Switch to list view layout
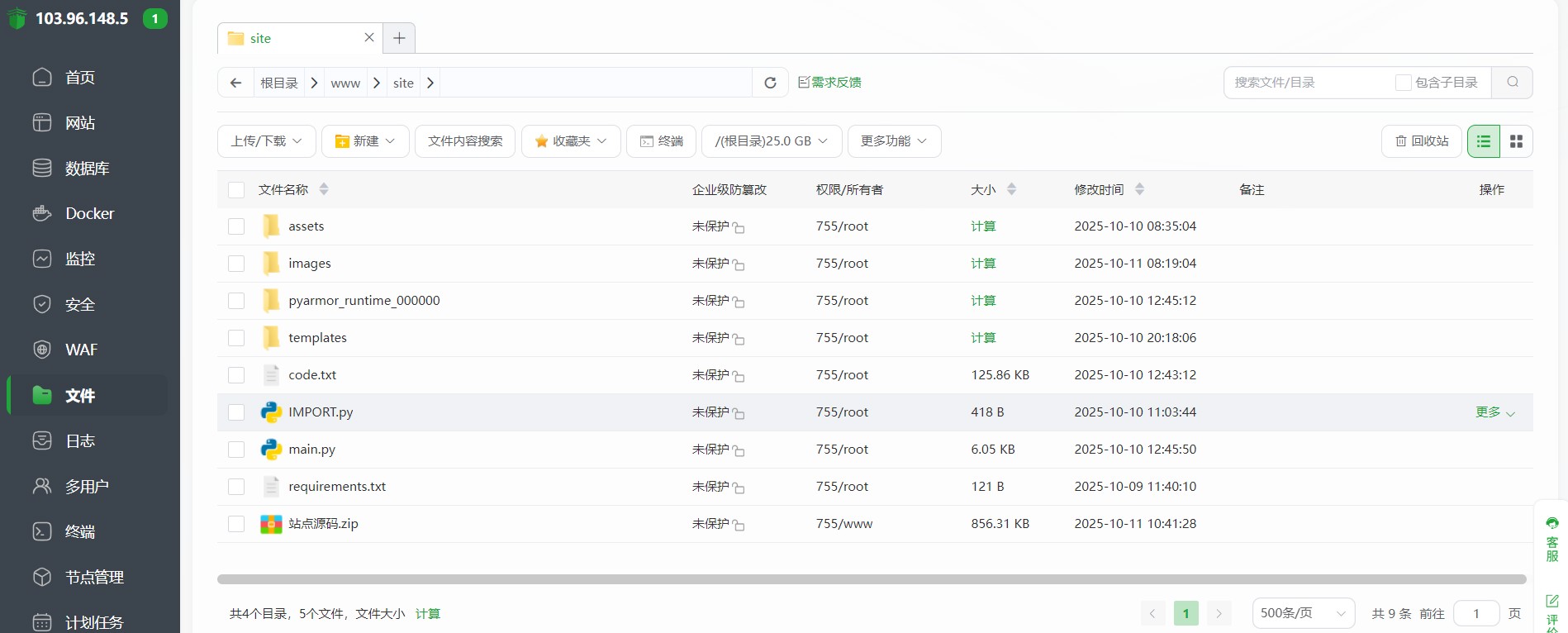Image resolution: width=1568 pixels, height=633 pixels. click(x=1484, y=141)
